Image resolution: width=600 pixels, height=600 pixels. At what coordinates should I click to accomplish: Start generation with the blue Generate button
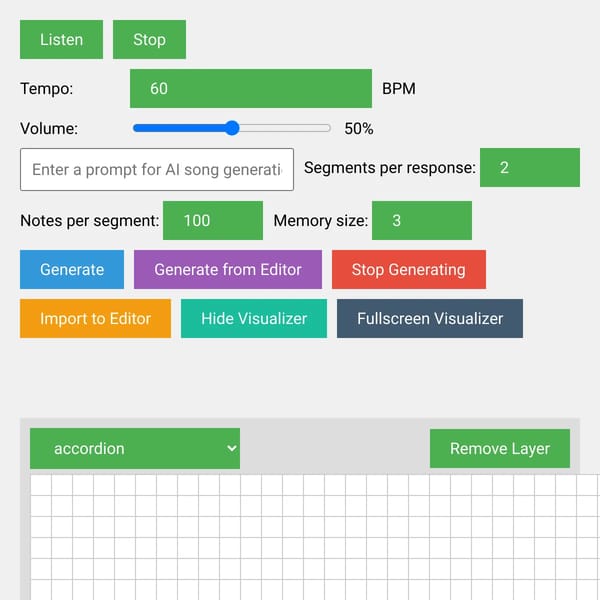click(x=72, y=269)
